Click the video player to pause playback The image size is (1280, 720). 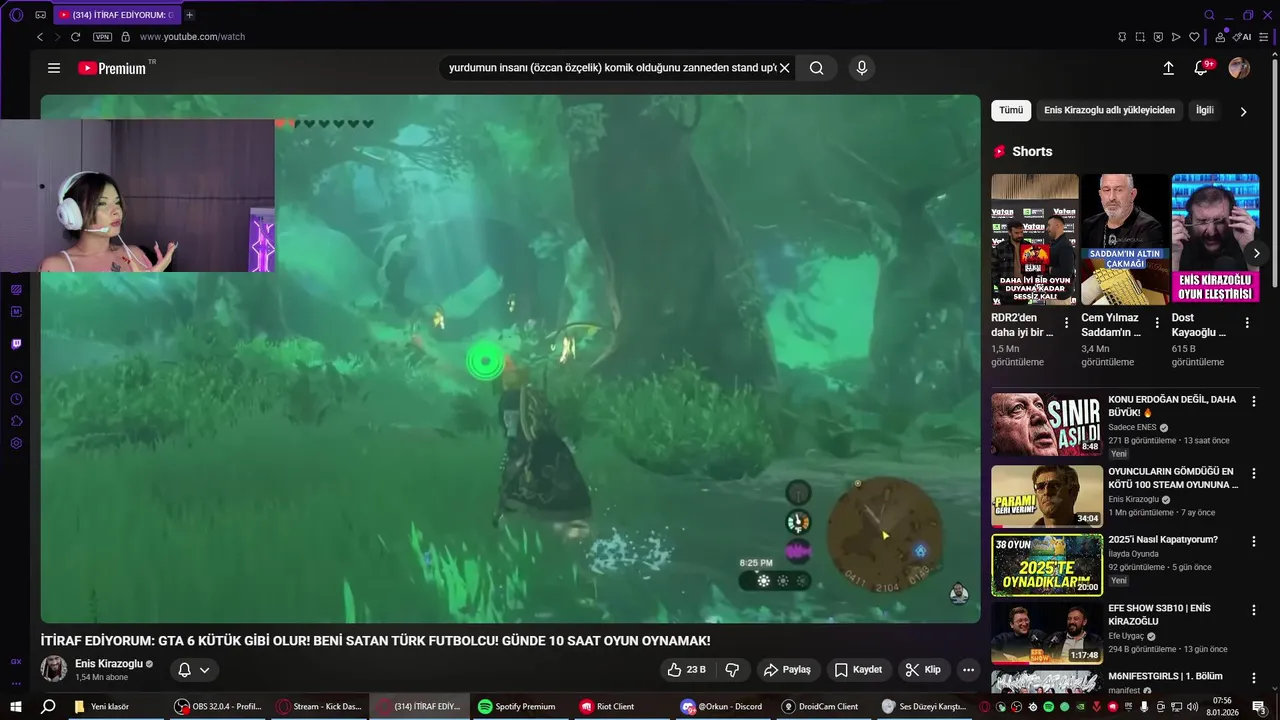(x=510, y=358)
